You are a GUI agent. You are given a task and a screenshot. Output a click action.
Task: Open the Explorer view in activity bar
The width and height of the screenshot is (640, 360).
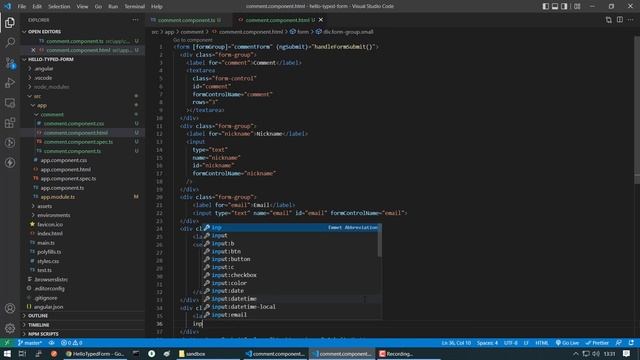pos(10,22)
